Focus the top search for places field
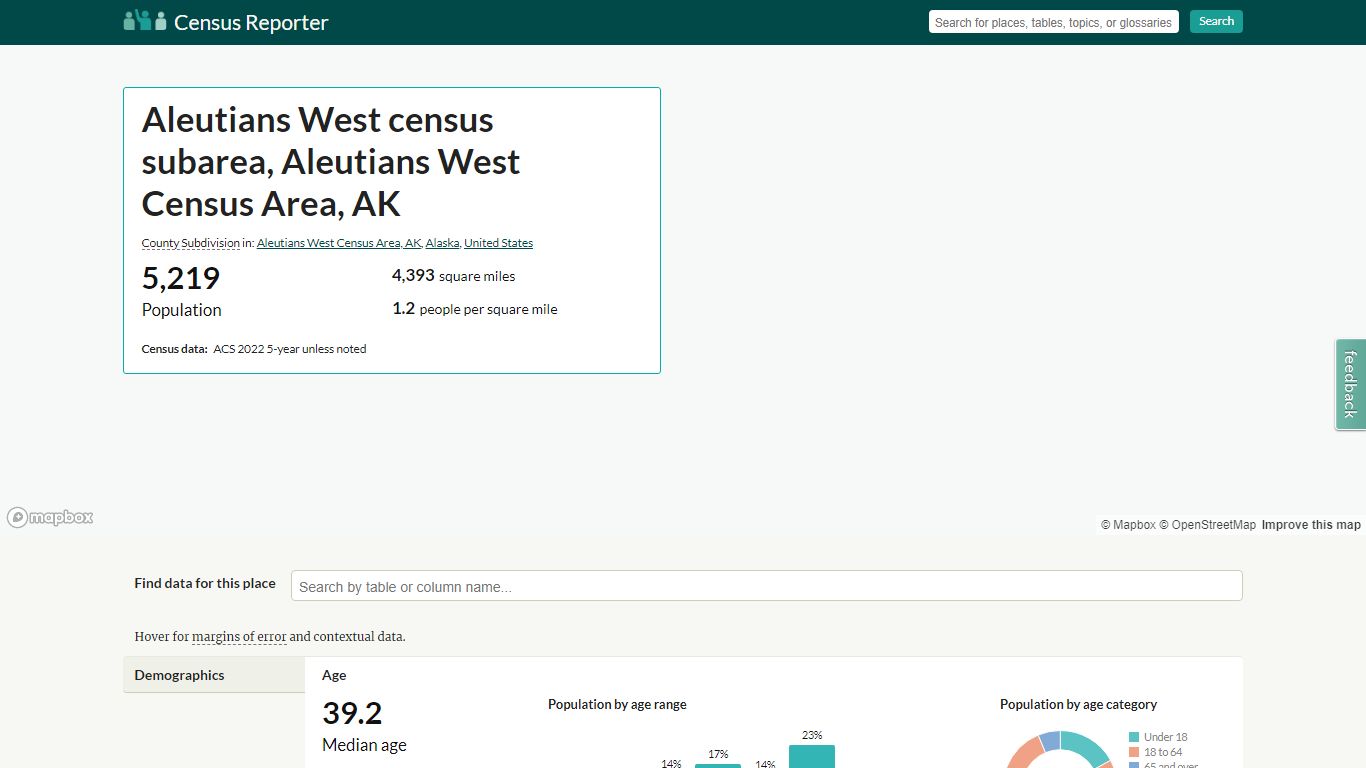The width and height of the screenshot is (1366, 768). [1054, 22]
